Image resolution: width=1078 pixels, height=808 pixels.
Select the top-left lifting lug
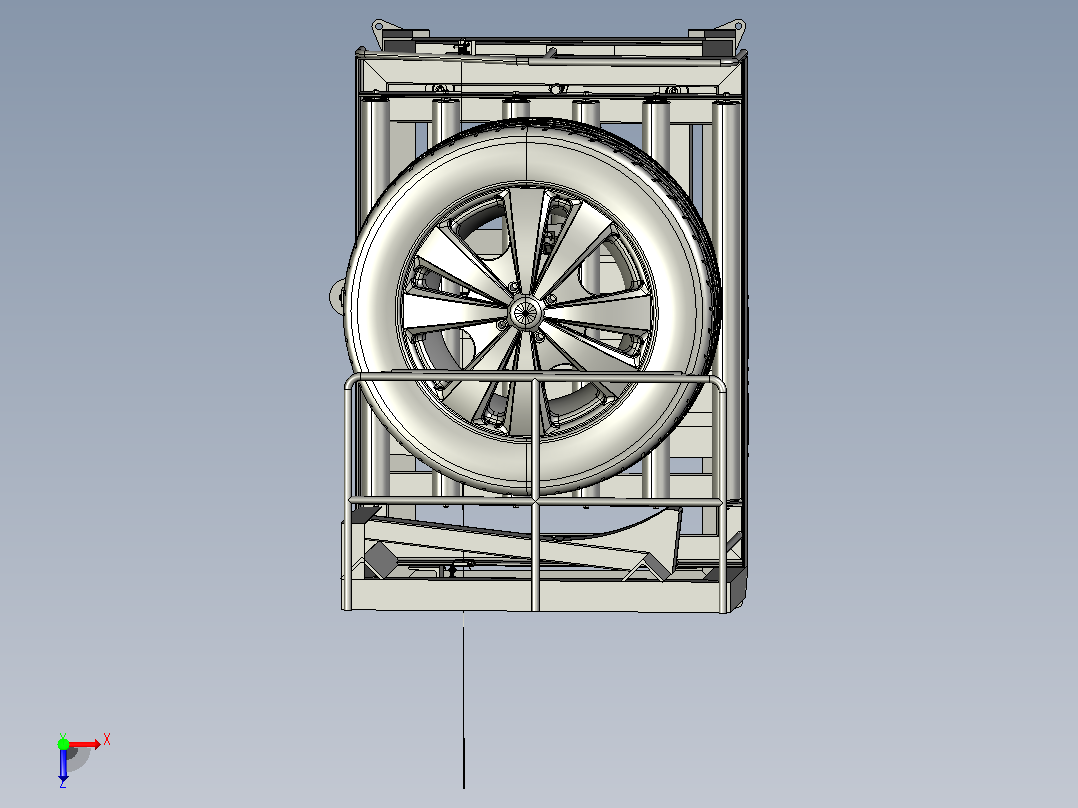tap(380, 30)
